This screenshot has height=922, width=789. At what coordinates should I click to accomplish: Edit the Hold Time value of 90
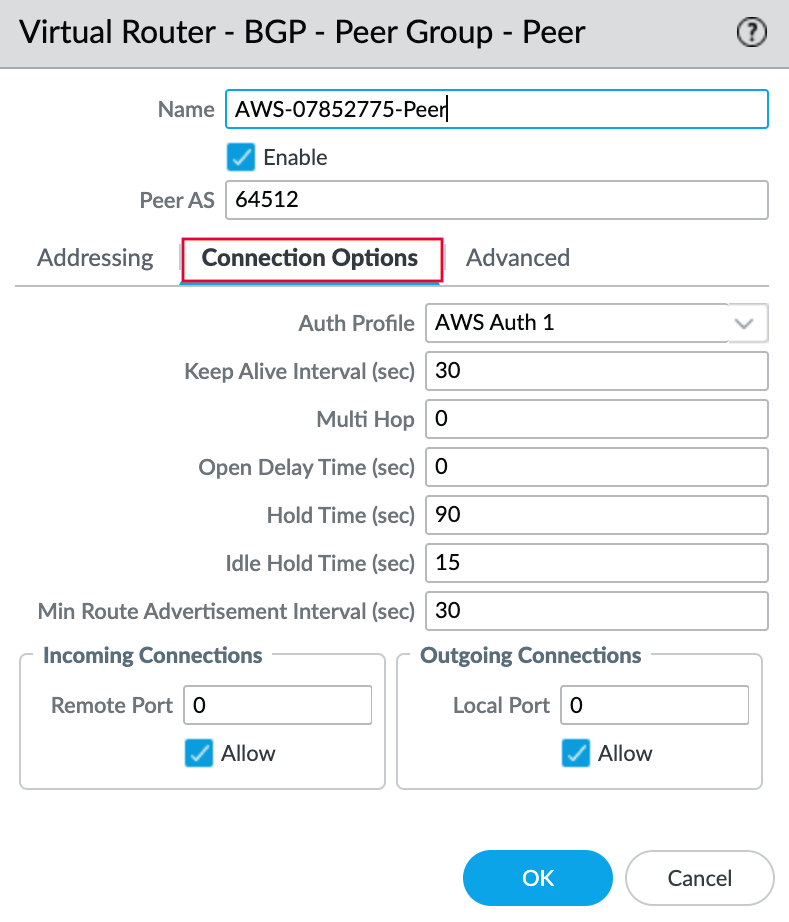pos(596,515)
